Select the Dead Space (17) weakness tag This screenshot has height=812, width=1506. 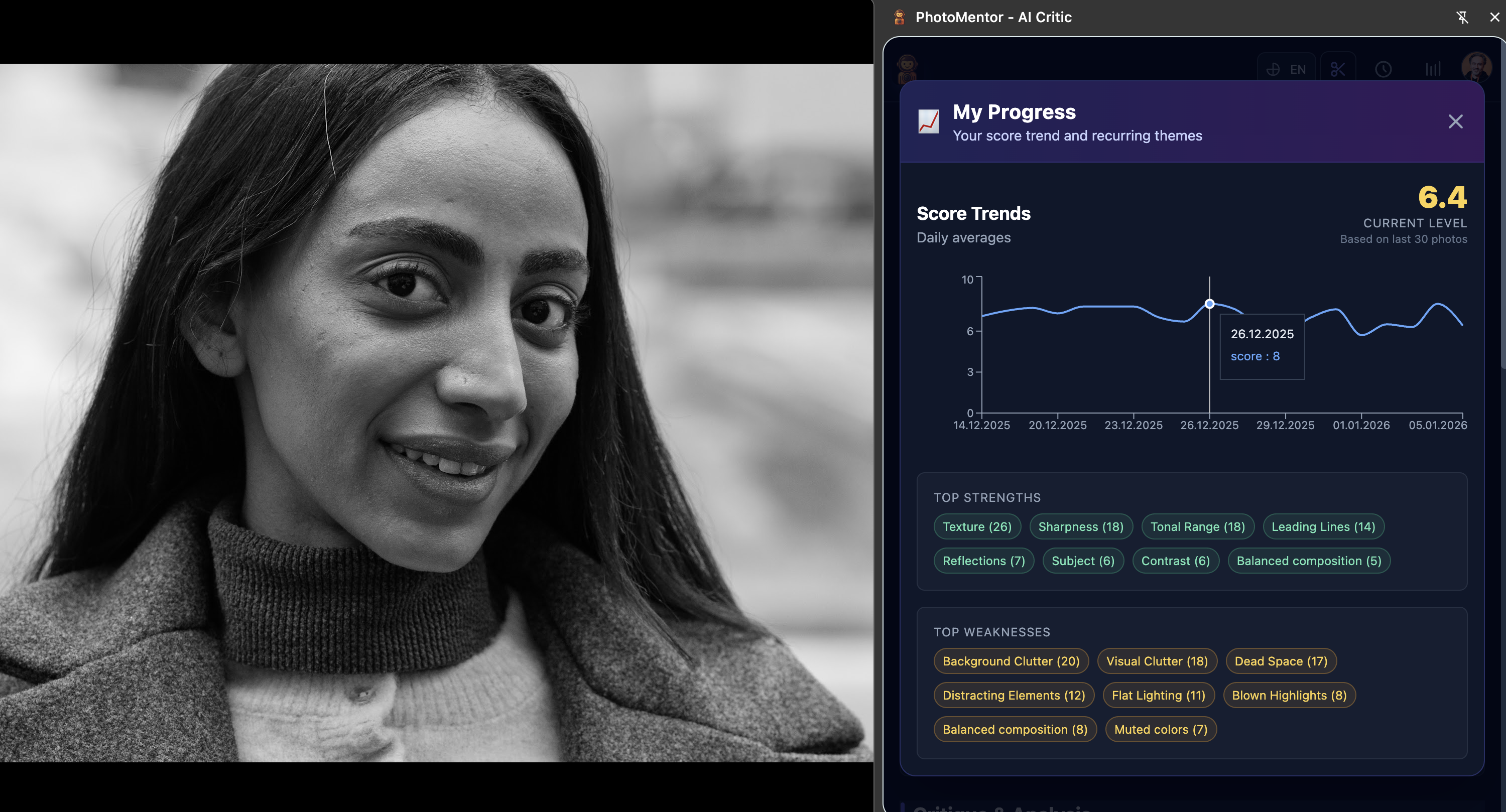point(1280,661)
